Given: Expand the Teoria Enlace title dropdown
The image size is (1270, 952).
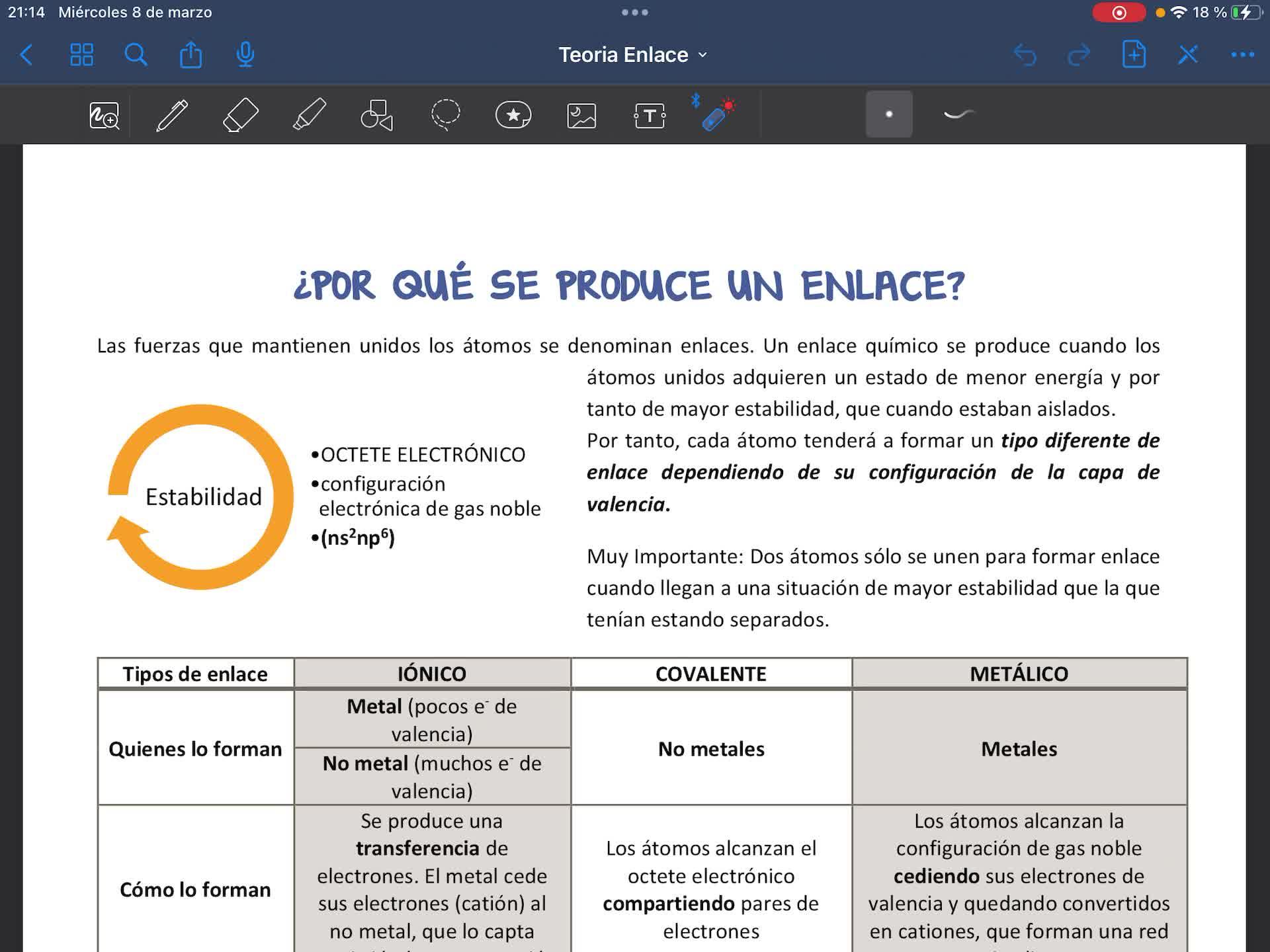Looking at the screenshot, I should coord(632,54).
